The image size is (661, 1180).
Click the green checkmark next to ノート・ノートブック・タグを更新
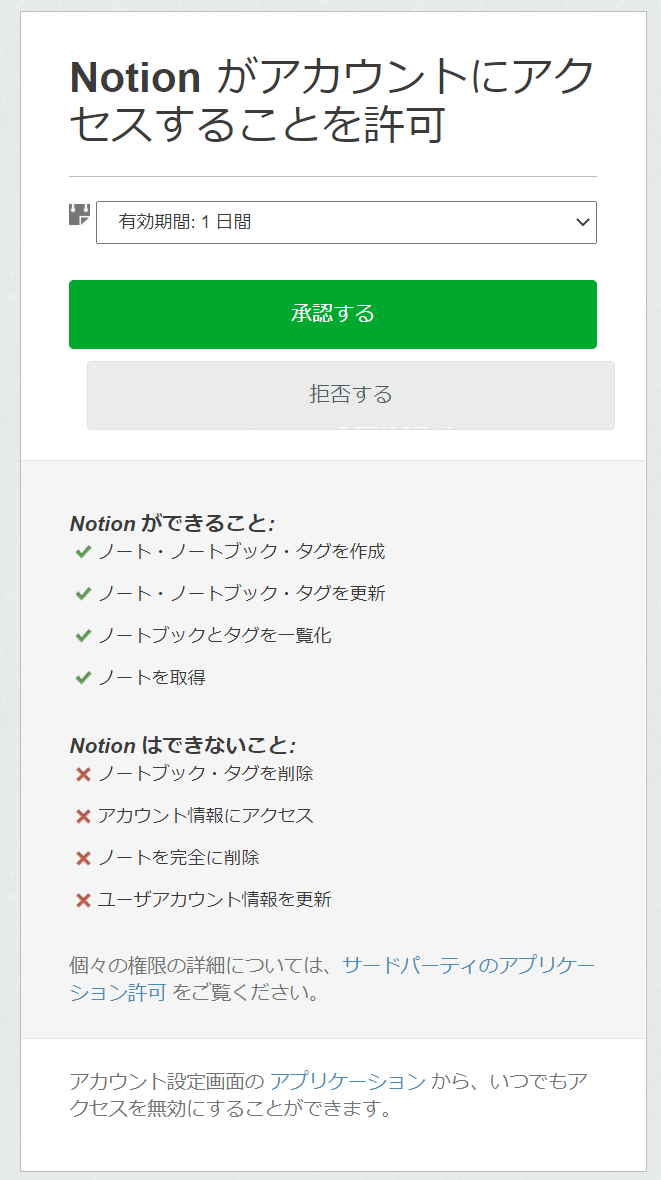[83, 595]
